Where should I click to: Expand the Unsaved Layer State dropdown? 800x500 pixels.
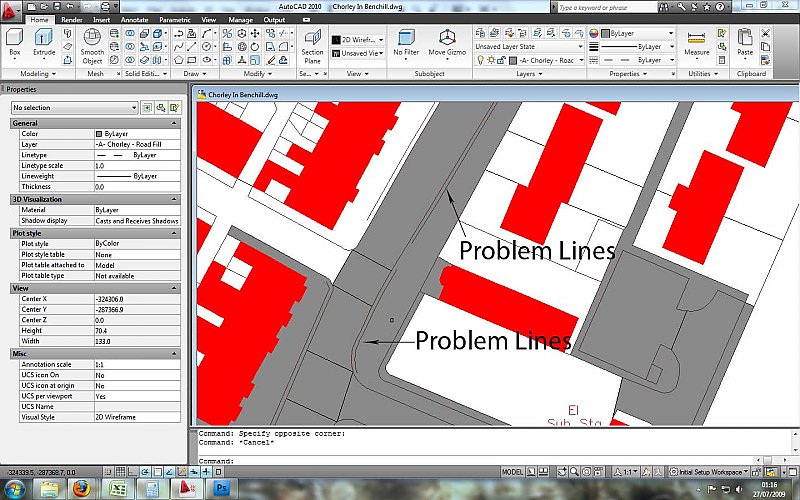(527, 46)
